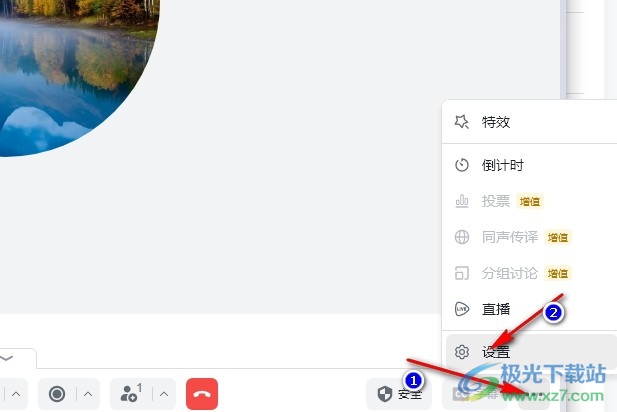Viewport: 617px width, 412px height.
Task: Click the 设置 gear icon
Action: (x=462, y=352)
